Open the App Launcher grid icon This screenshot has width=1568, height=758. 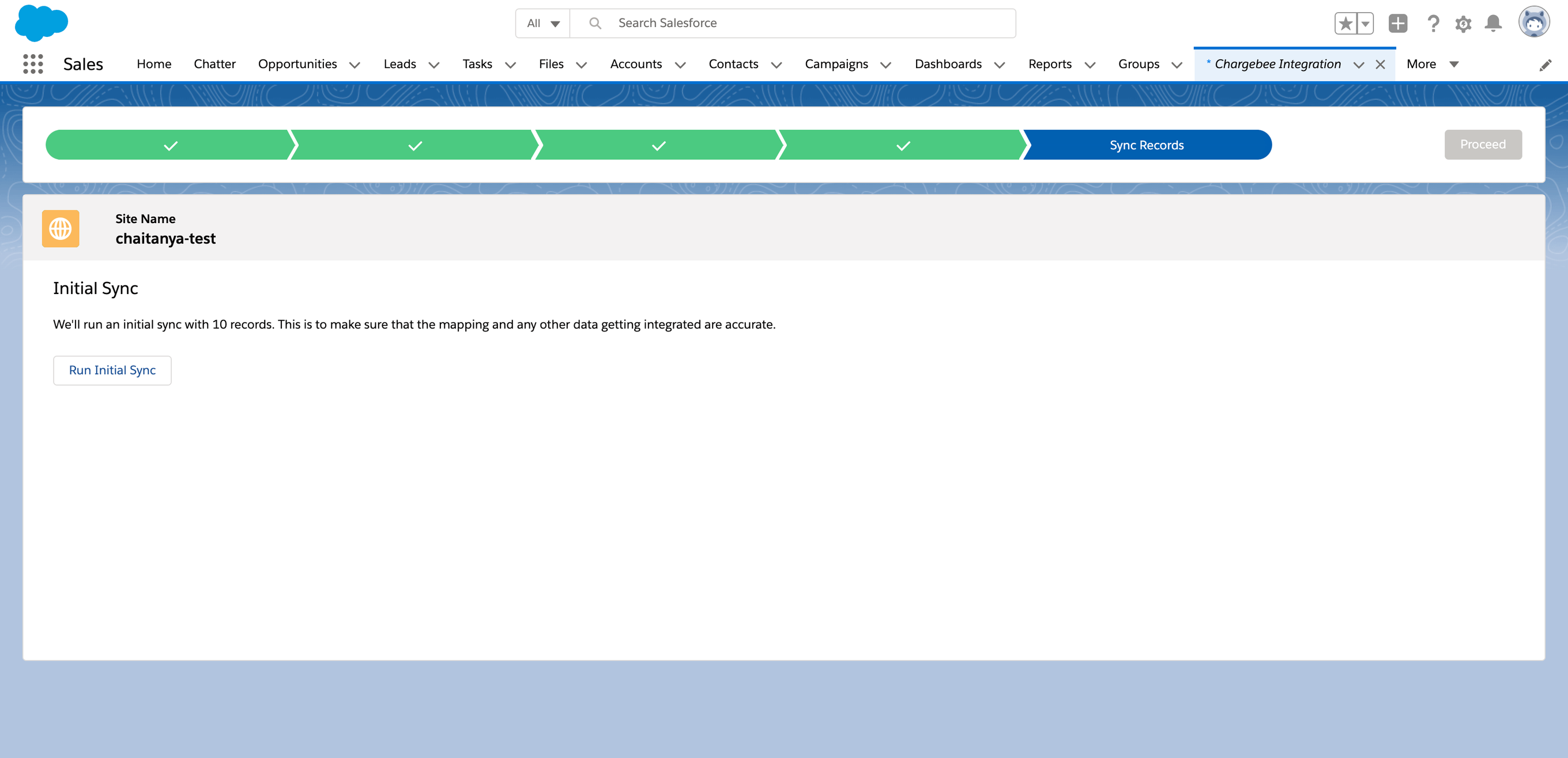pos(33,64)
